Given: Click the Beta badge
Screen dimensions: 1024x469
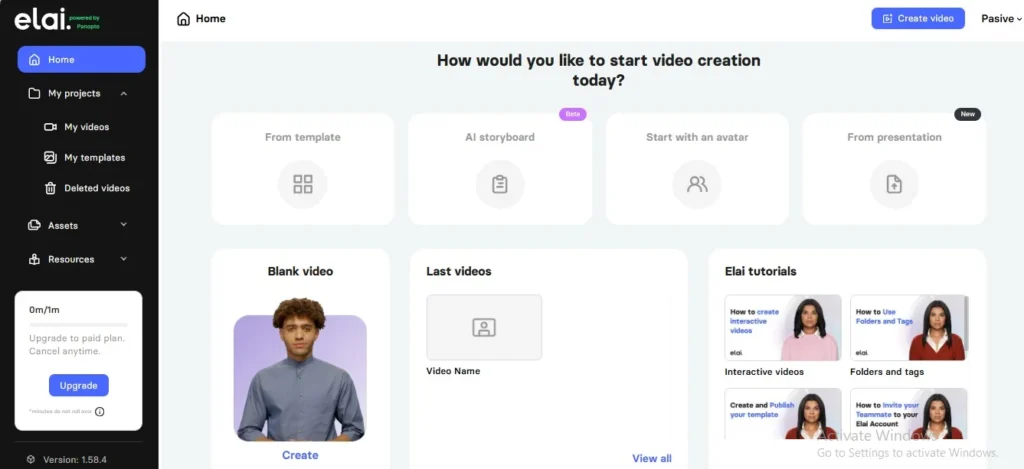Looking at the screenshot, I should pyautogui.click(x=573, y=114).
